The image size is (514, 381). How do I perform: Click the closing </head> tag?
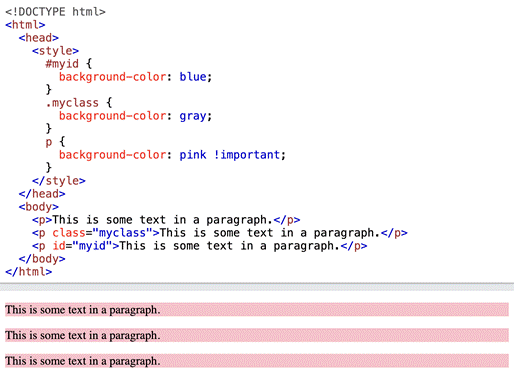coord(42,194)
